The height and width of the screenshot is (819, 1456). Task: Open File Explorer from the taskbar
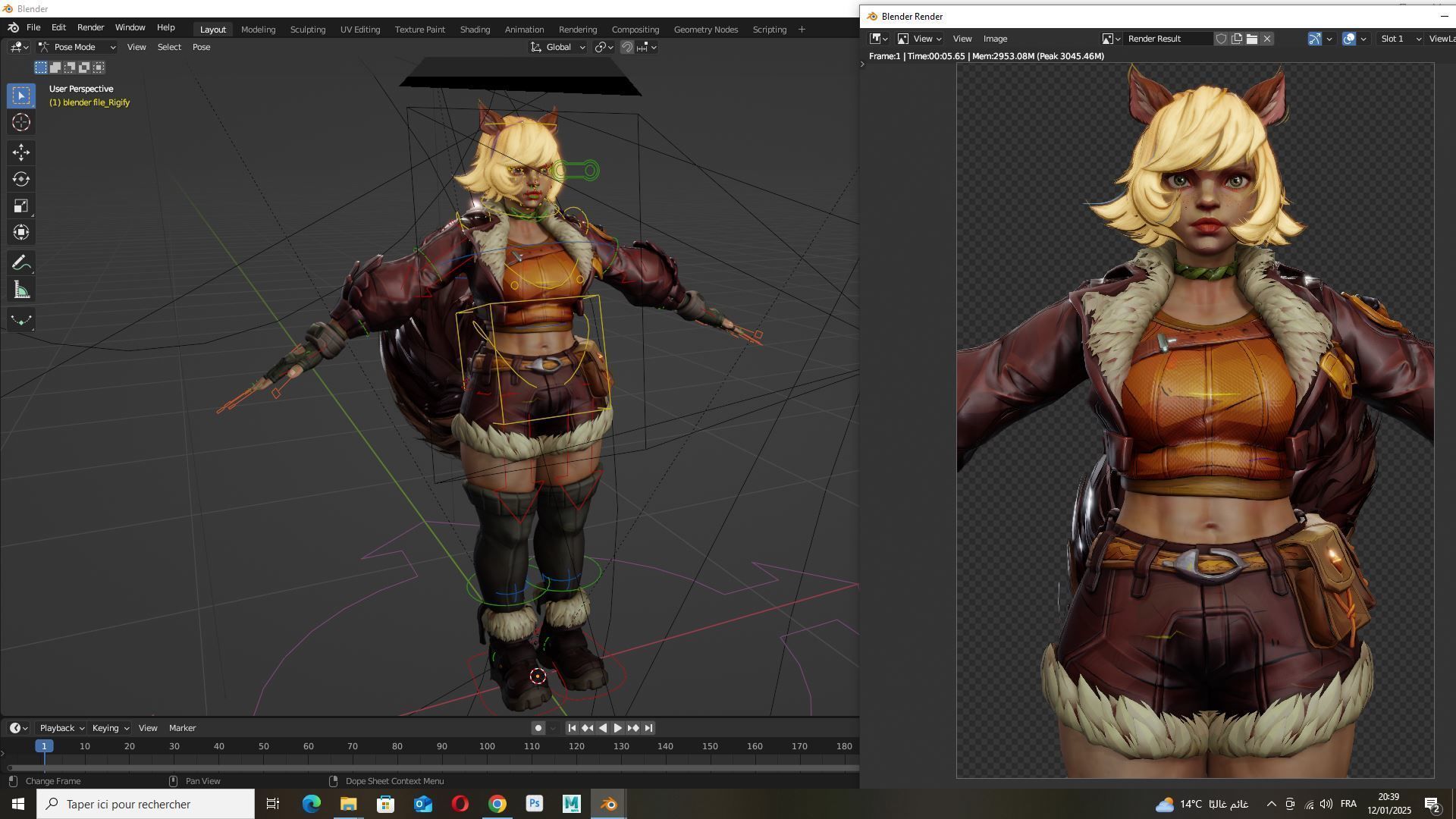[x=348, y=804]
